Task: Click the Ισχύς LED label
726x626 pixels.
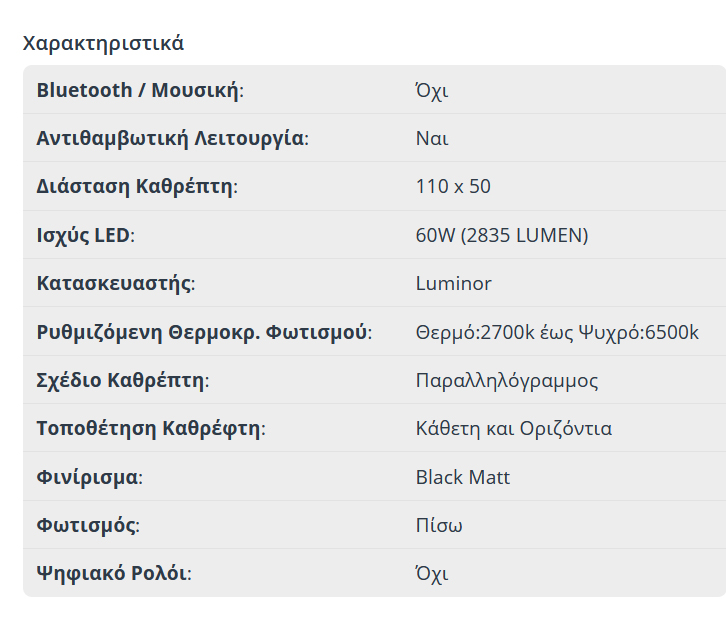Action: click(84, 235)
